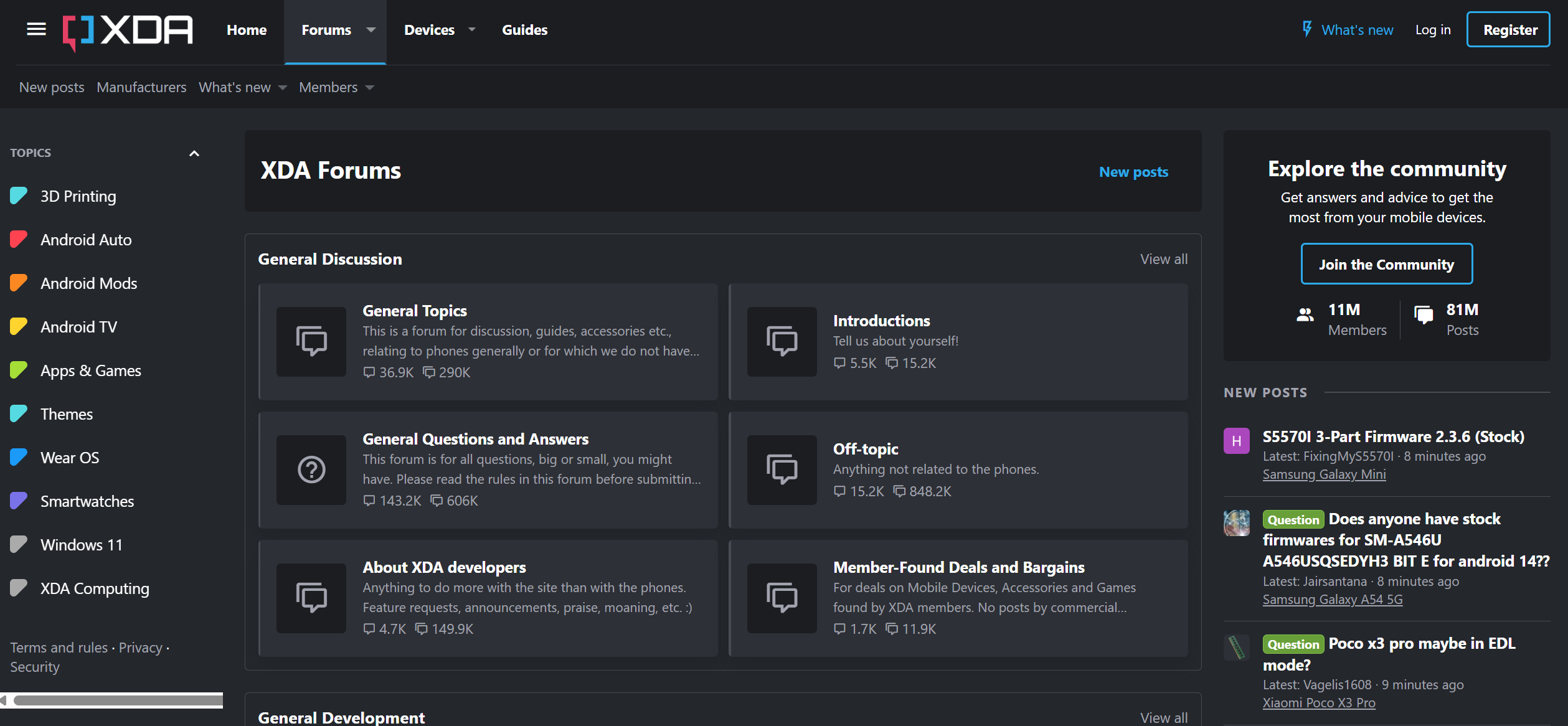Click the Member-Found Deals forum icon
Image resolution: width=1568 pixels, height=726 pixels.
pos(782,598)
